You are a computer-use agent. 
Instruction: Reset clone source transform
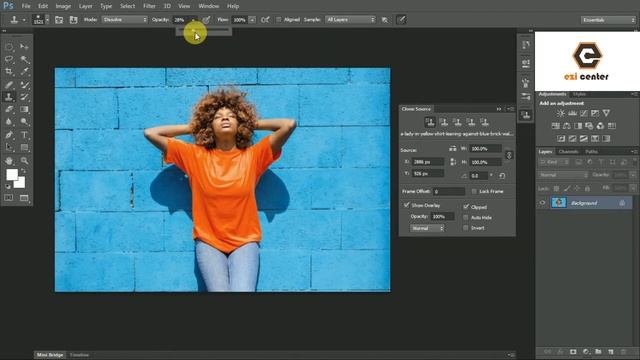pos(502,176)
